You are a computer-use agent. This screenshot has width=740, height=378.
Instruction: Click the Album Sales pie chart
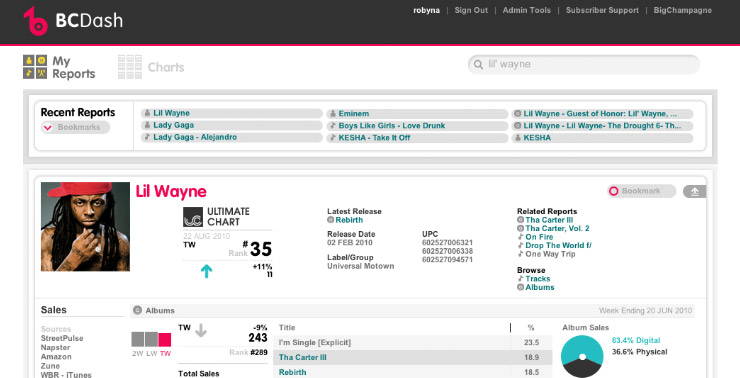click(x=582, y=357)
